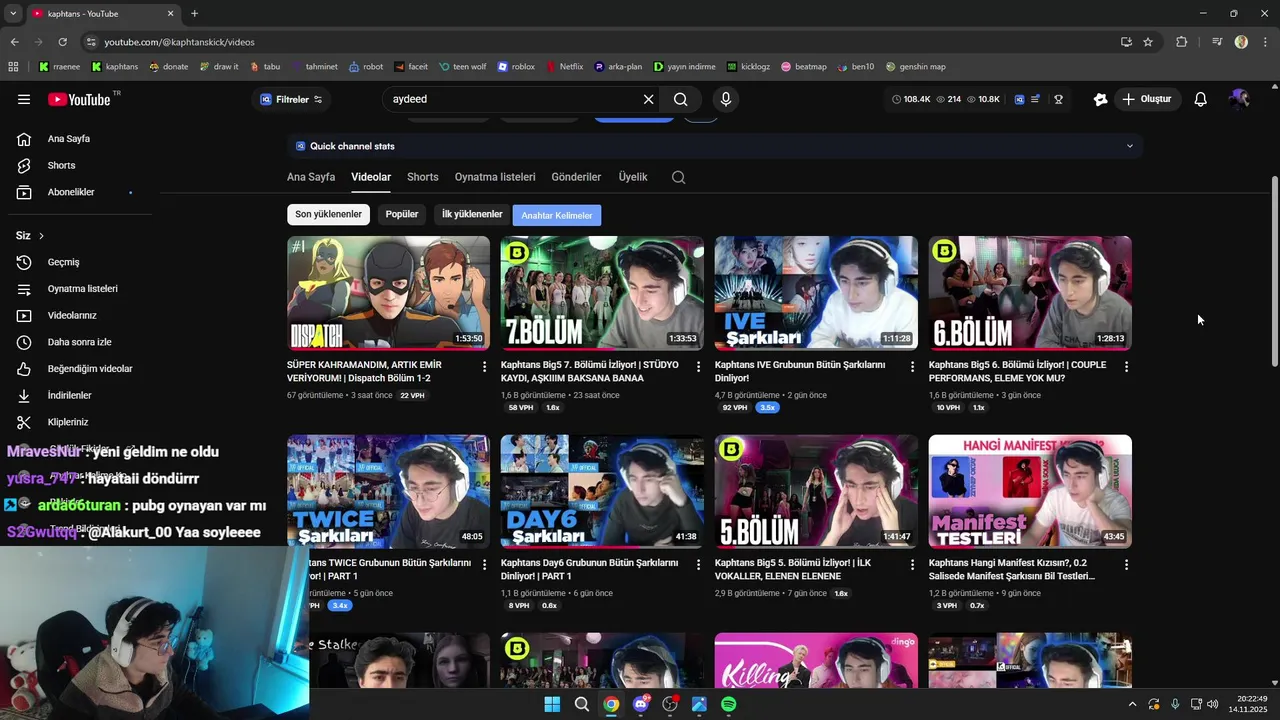Open the Chrome extensions puzzle icon
Viewport: 1280px width, 720px height.
click(x=1182, y=42)
